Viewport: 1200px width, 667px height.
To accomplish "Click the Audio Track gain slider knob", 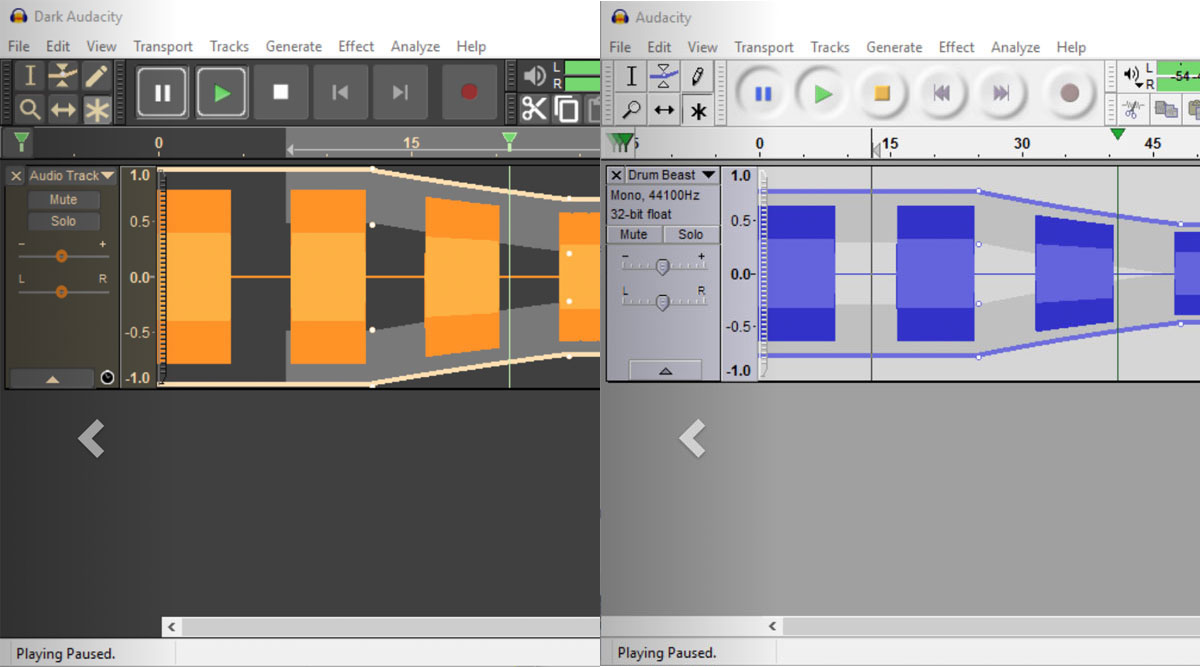I will [61, 256].
